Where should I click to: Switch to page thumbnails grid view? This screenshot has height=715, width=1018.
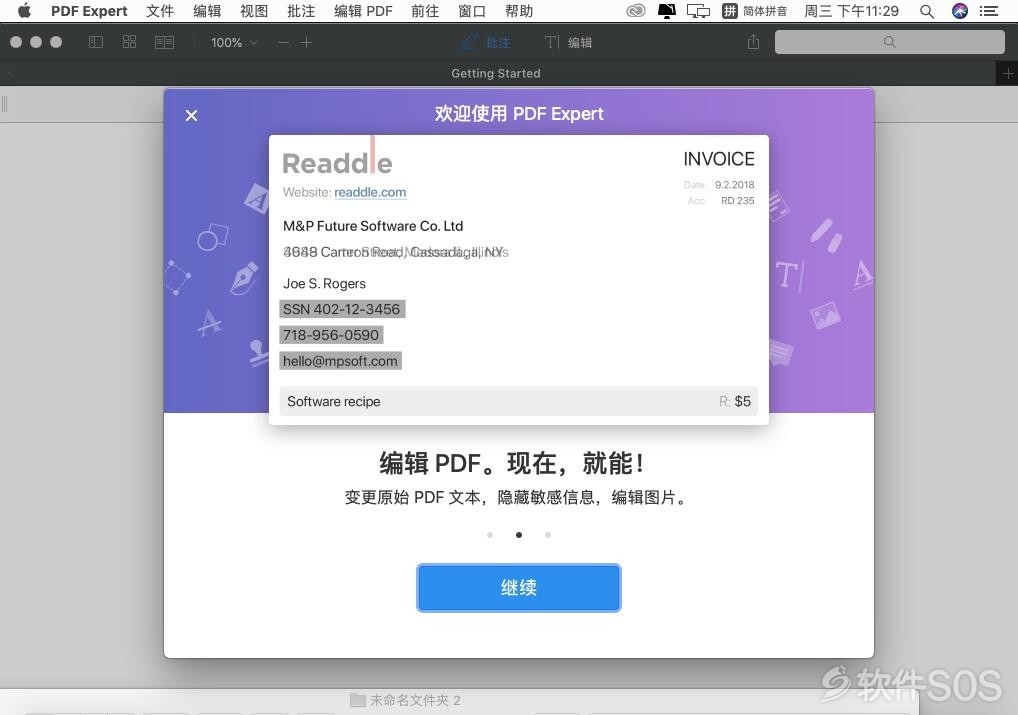click(129, 42)
